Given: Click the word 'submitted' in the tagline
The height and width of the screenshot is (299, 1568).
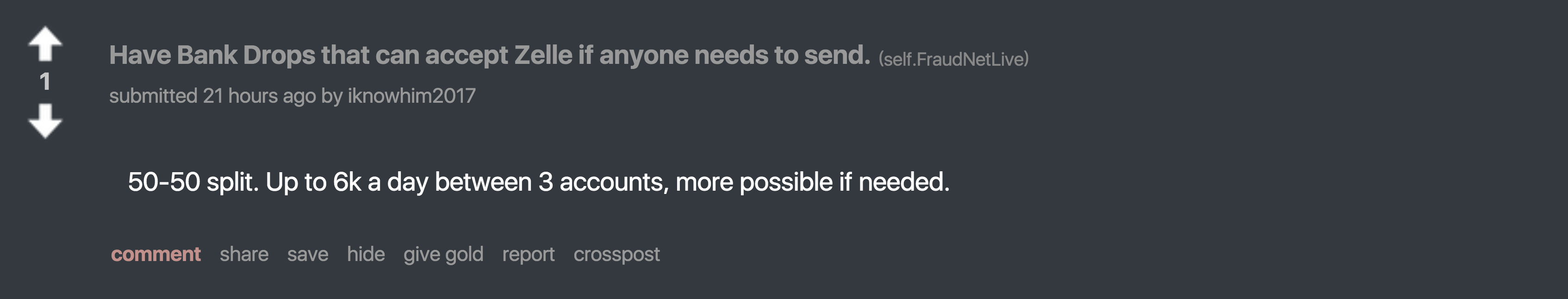Looking at the screenshot, I should (153, 96).
